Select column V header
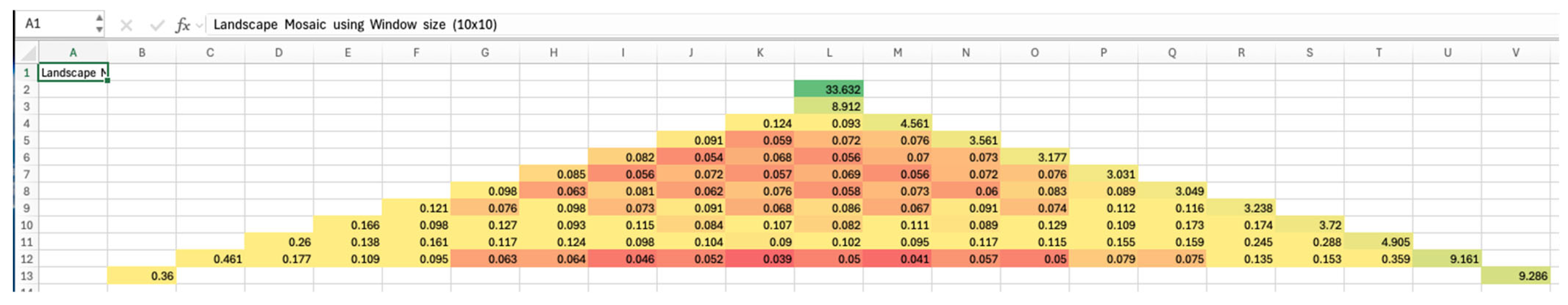Screen dimensions: 1568x305 coord(1515,53)
